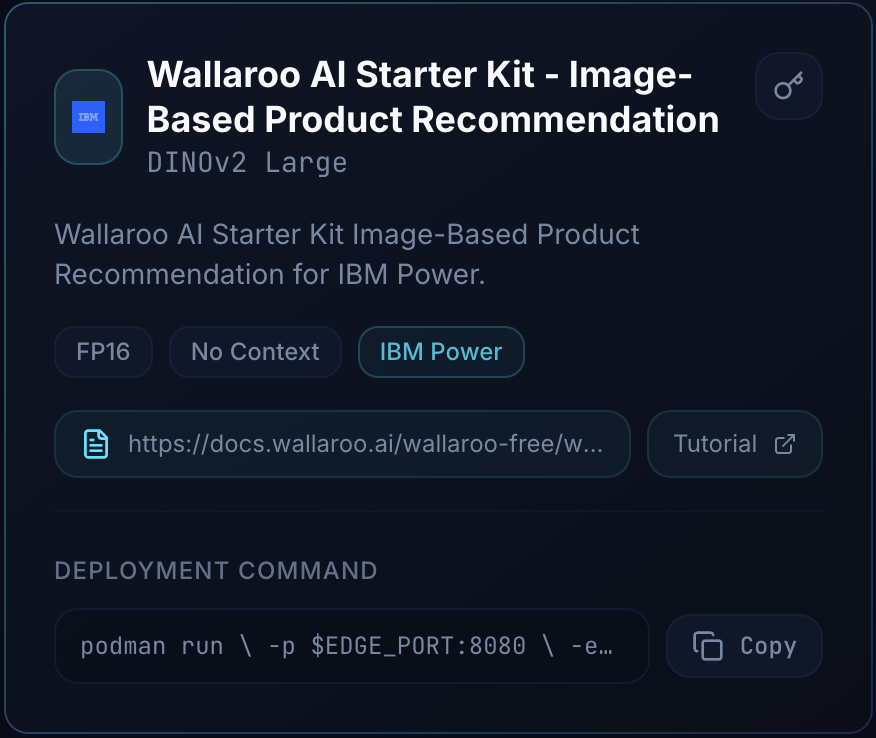Viewport: 876px width, 738px height.
Task: Click the external link icon on Tutorial
Action: point(785,444)
